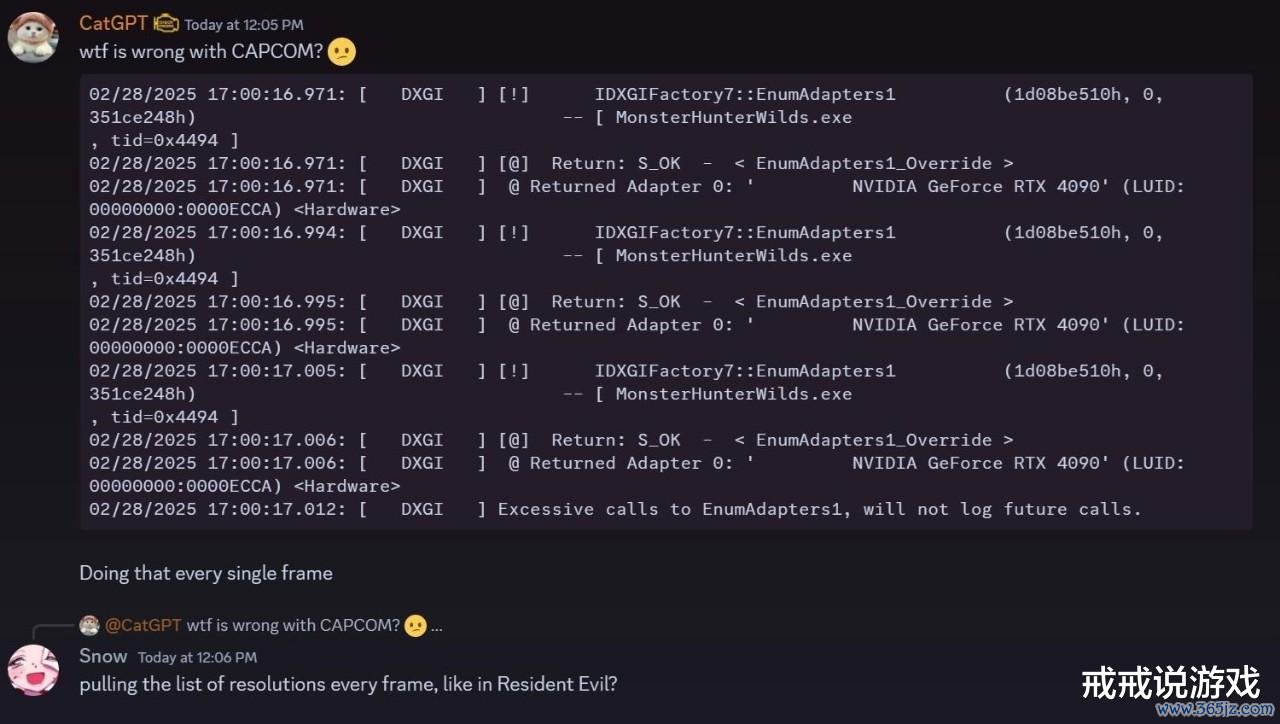Jump to the replied message 'wtf is wrong with CAPCOM?' preview
Image resolution: width=1280 pixels, height=724 pixels.
(x=293, y=625)
